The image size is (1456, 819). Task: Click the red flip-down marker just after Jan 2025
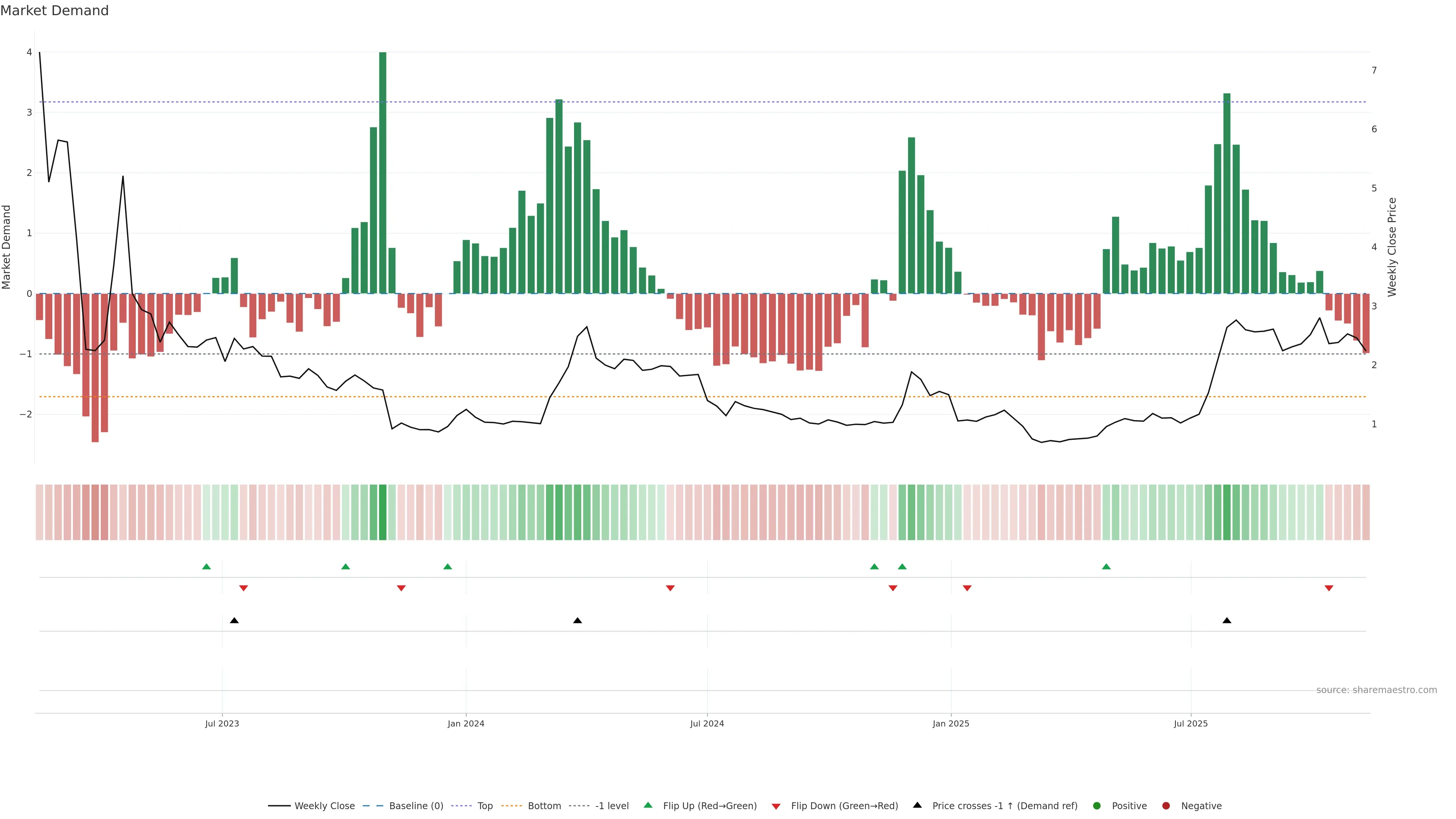point(967,588)
